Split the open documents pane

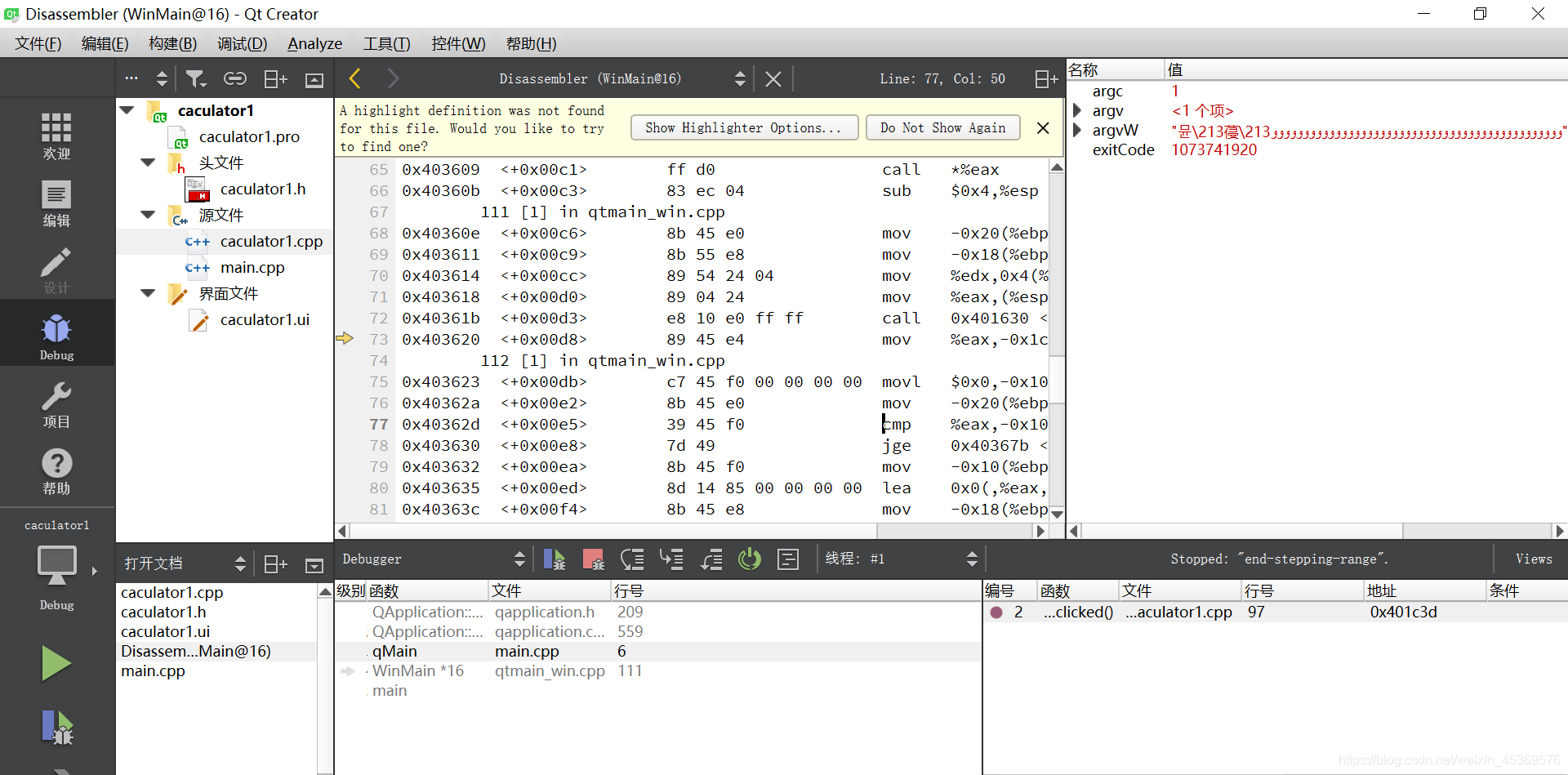(275, 564)
